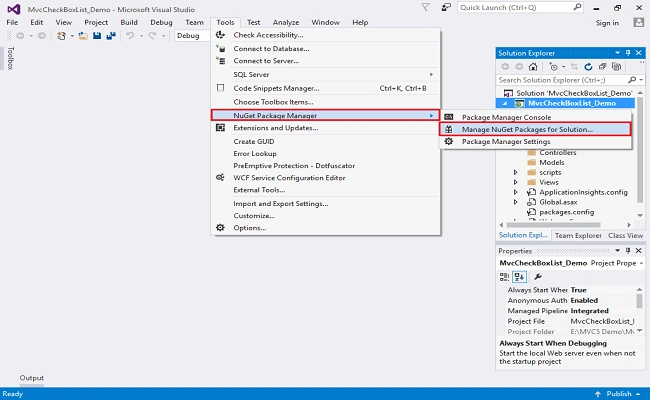Select Connect to Database menu entry
This screenshot has width=650, height=400.
(326, 48)
